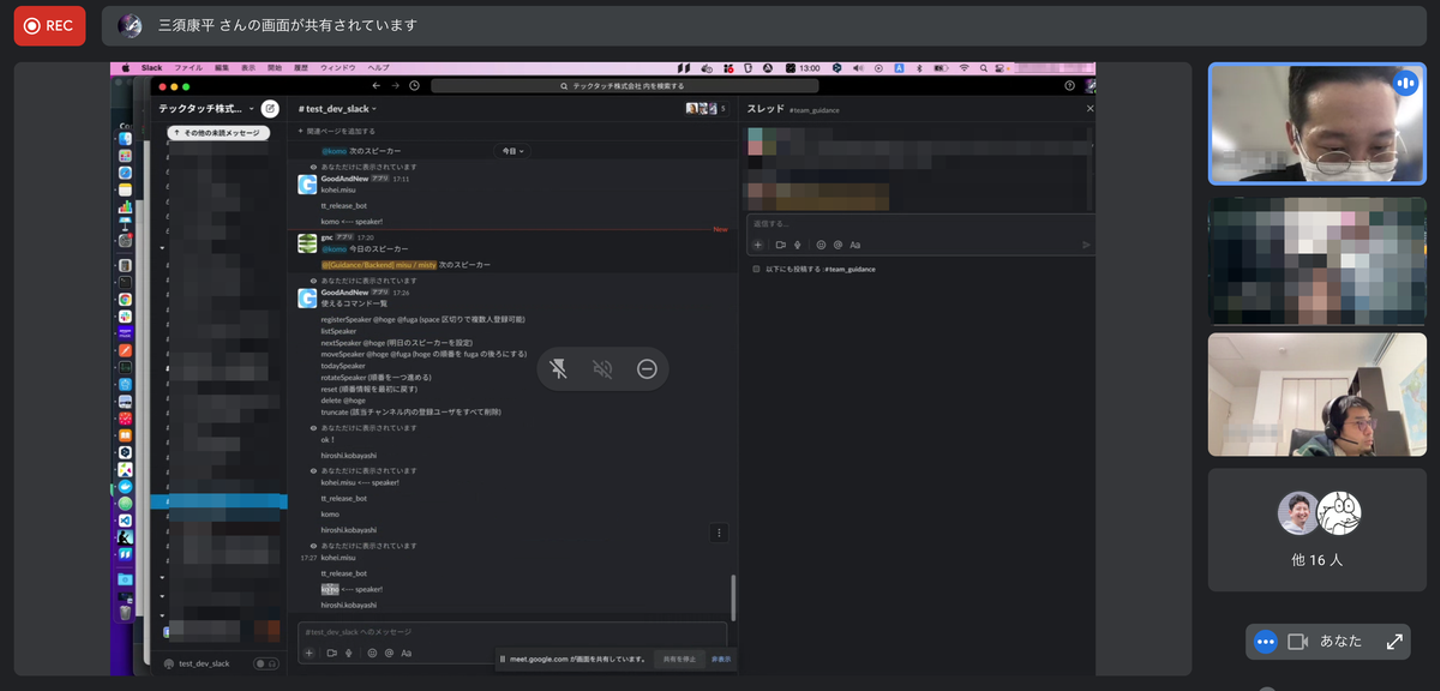
Task: Open the 表示 menu
Action: pyautogui.click(x=248, y=68)
